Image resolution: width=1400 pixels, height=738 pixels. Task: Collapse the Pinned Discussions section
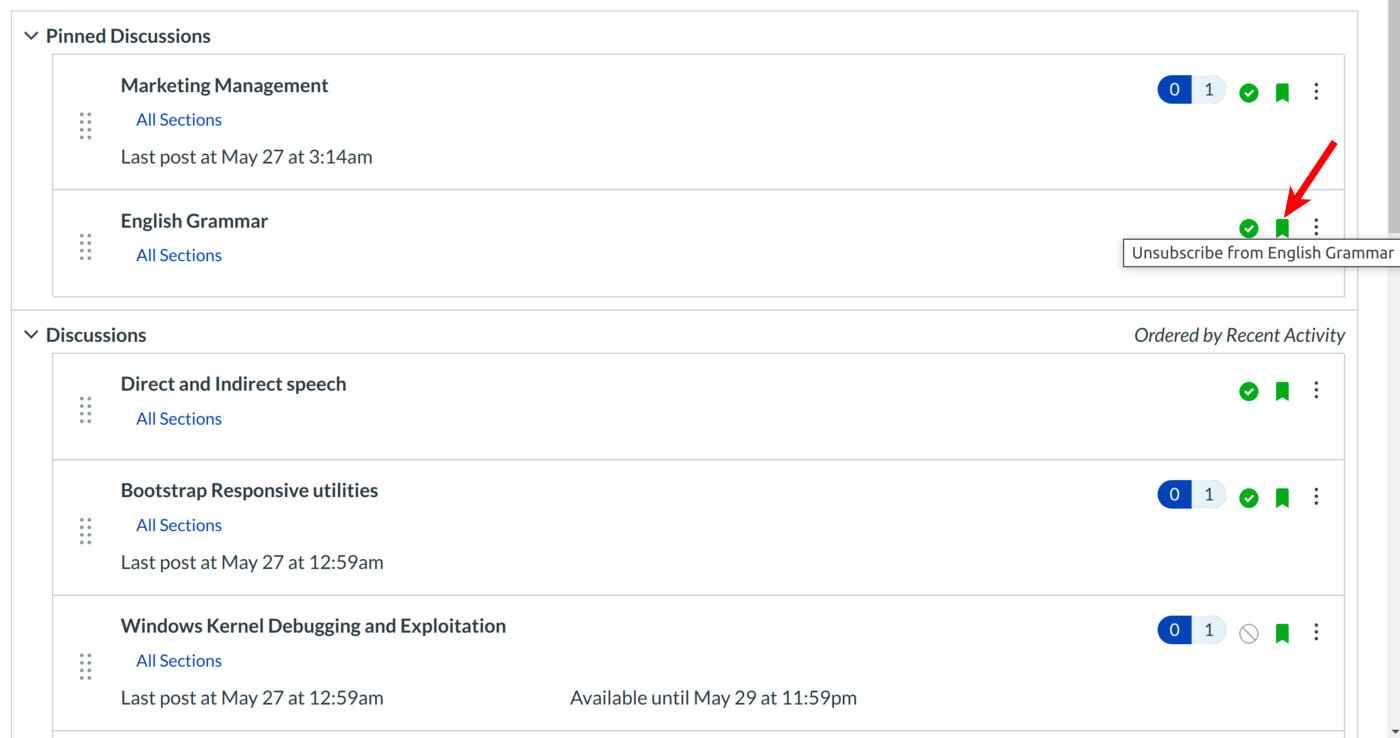(31, 36)
